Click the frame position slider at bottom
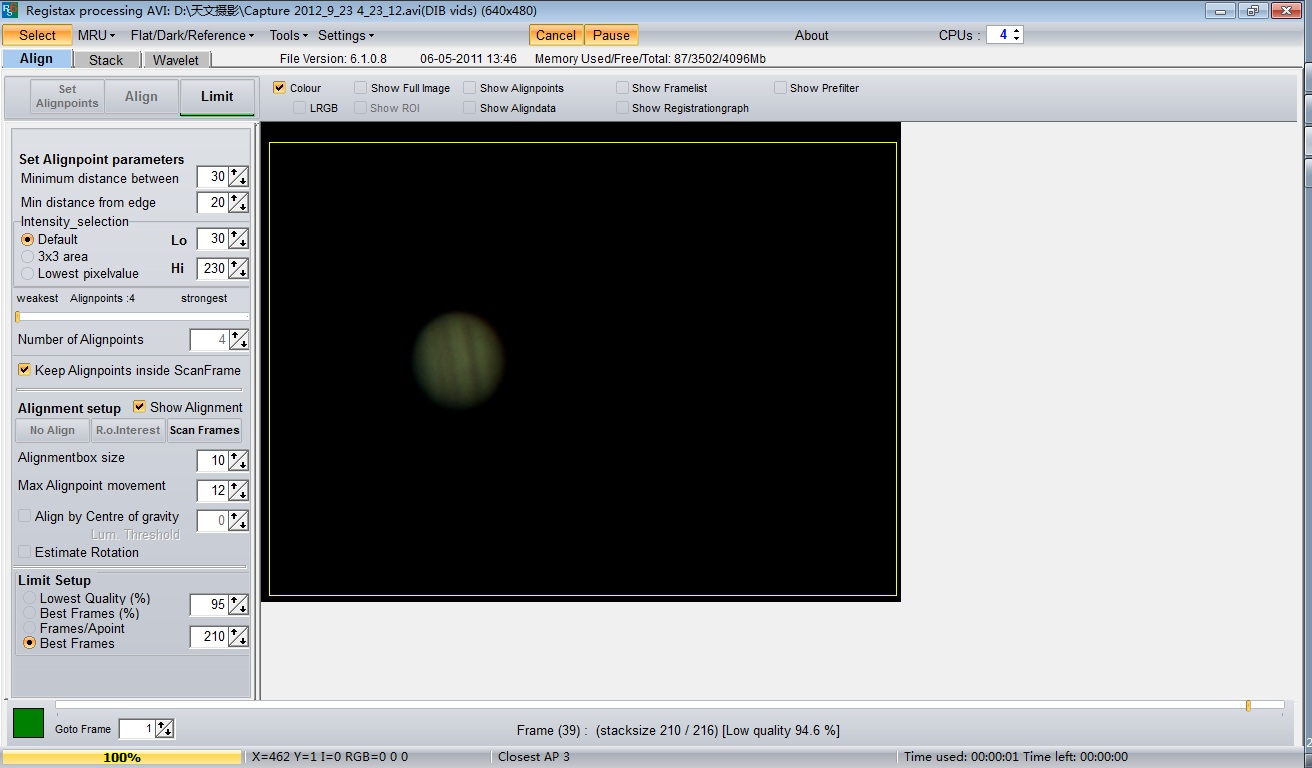1312x768 pixels. 669,706
